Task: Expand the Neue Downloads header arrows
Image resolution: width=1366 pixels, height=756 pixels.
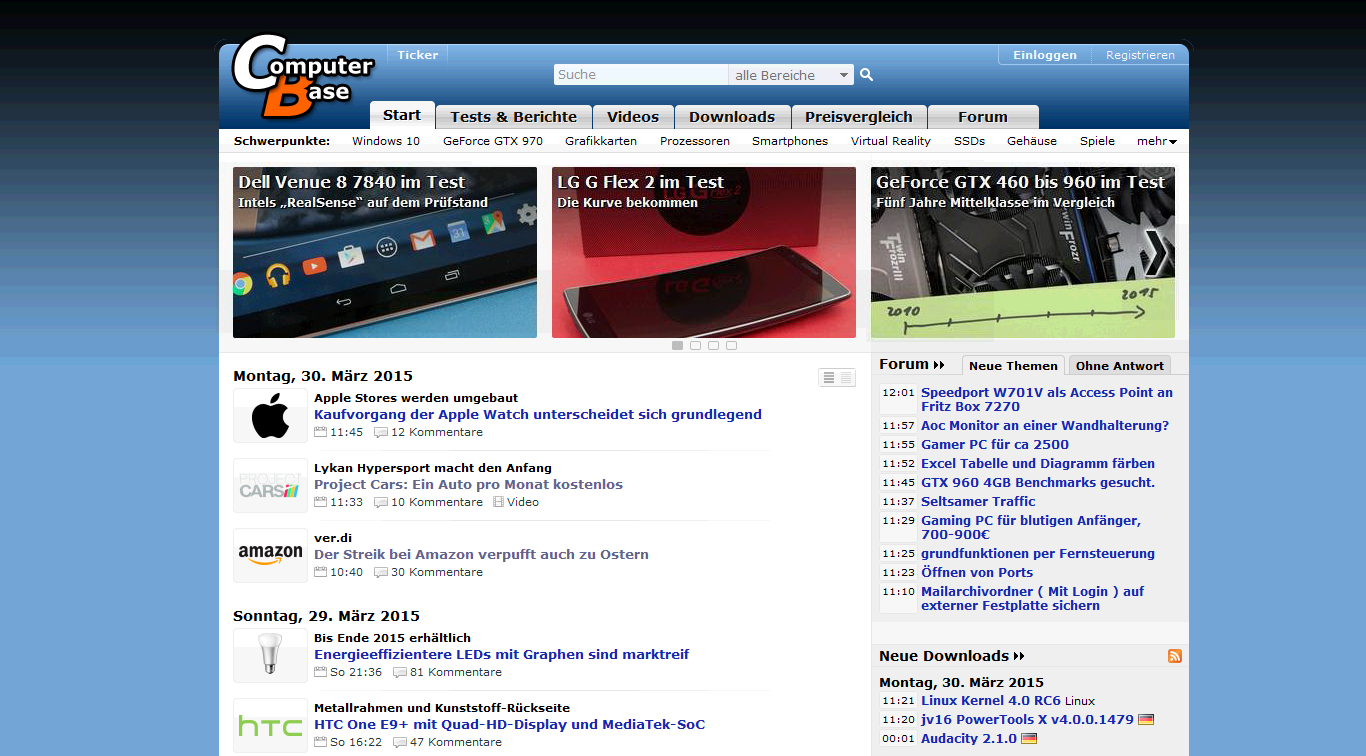Action: pos(1019,656)
